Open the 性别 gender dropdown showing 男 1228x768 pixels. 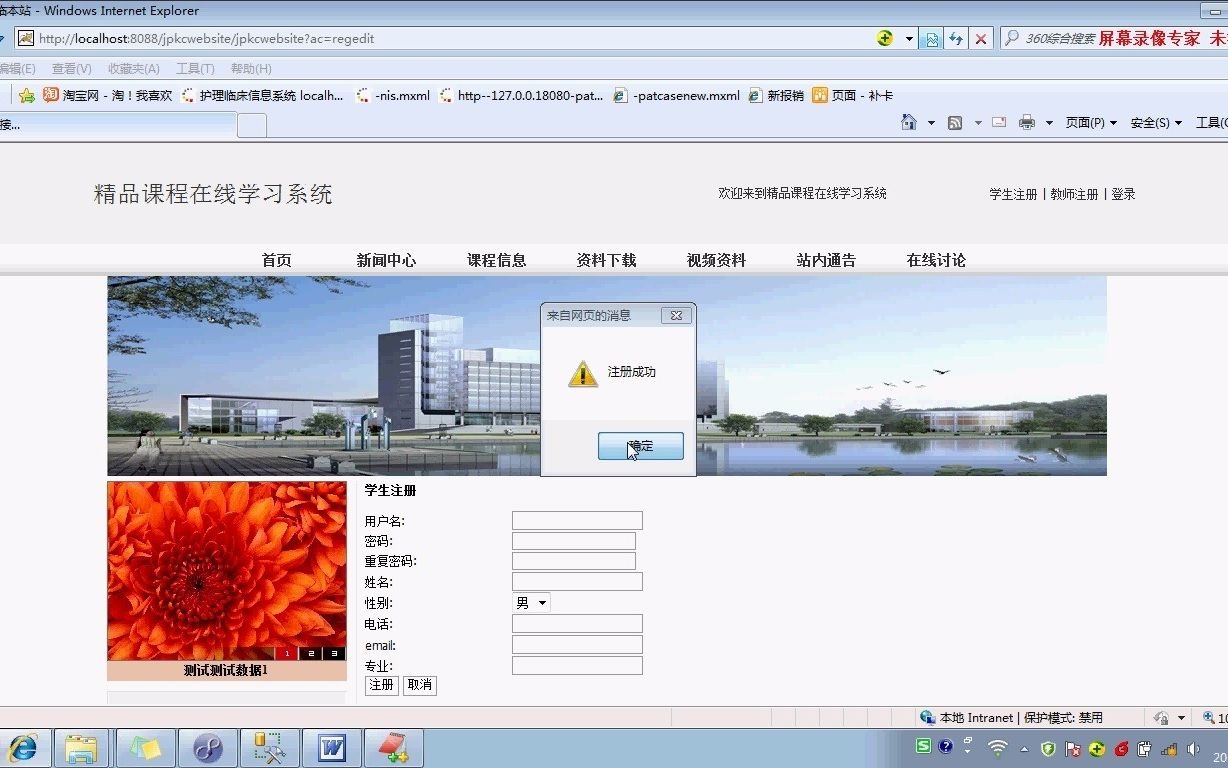pos(530,602)
